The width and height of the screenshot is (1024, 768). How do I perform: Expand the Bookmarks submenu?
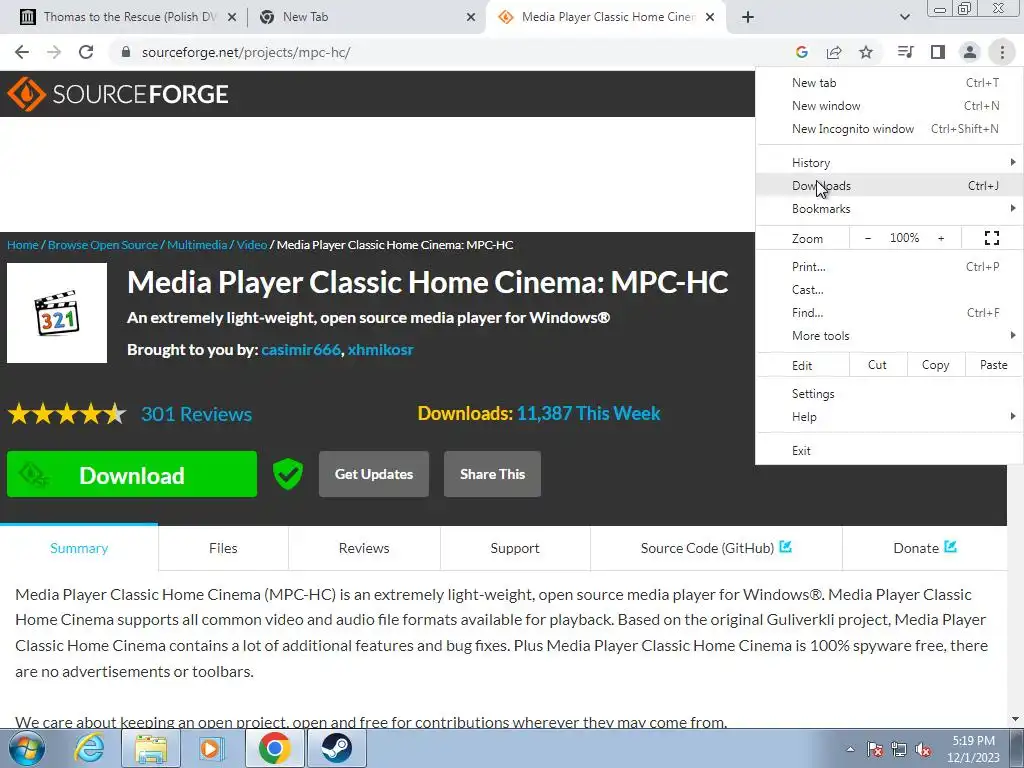[889, 209]
